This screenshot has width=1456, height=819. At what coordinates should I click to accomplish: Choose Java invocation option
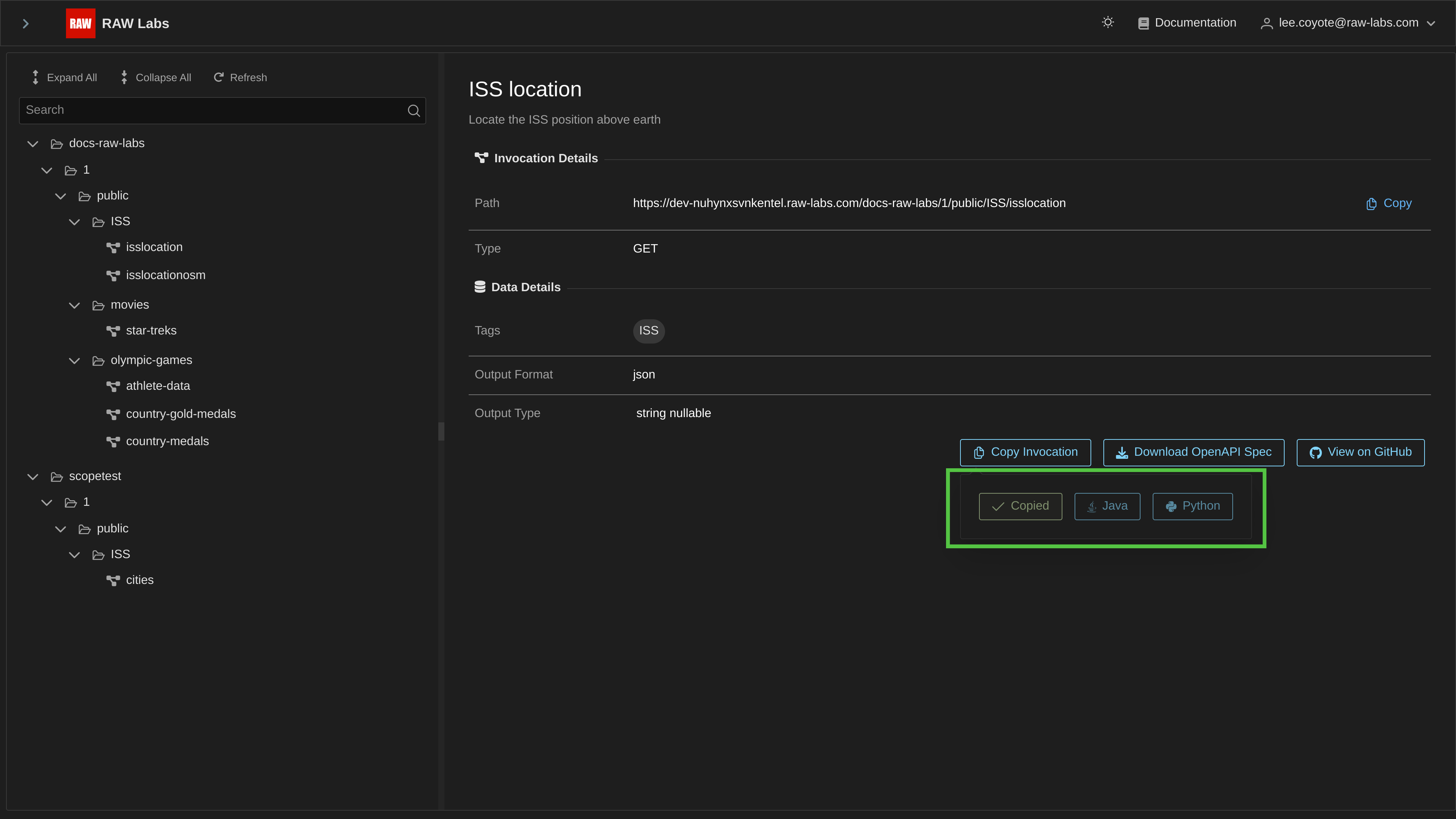coord(1107,507)
